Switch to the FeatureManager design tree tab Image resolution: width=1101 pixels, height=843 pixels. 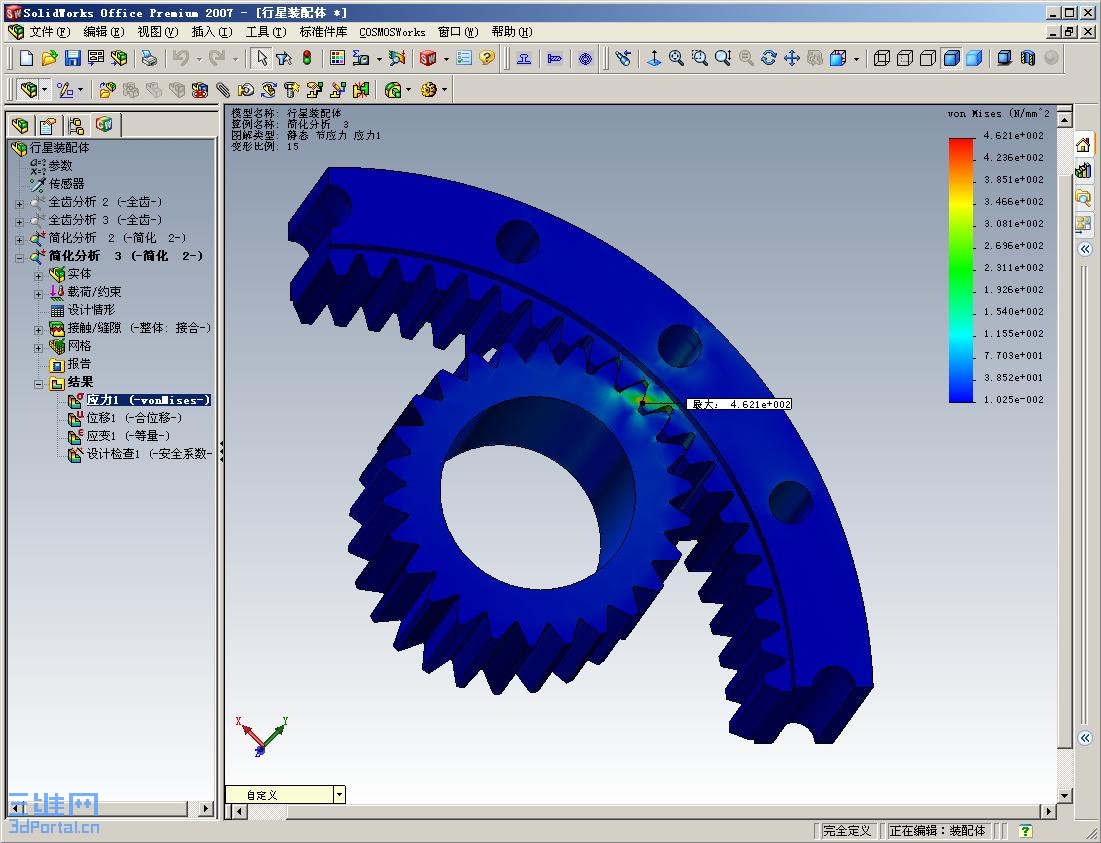click(20, 125)
